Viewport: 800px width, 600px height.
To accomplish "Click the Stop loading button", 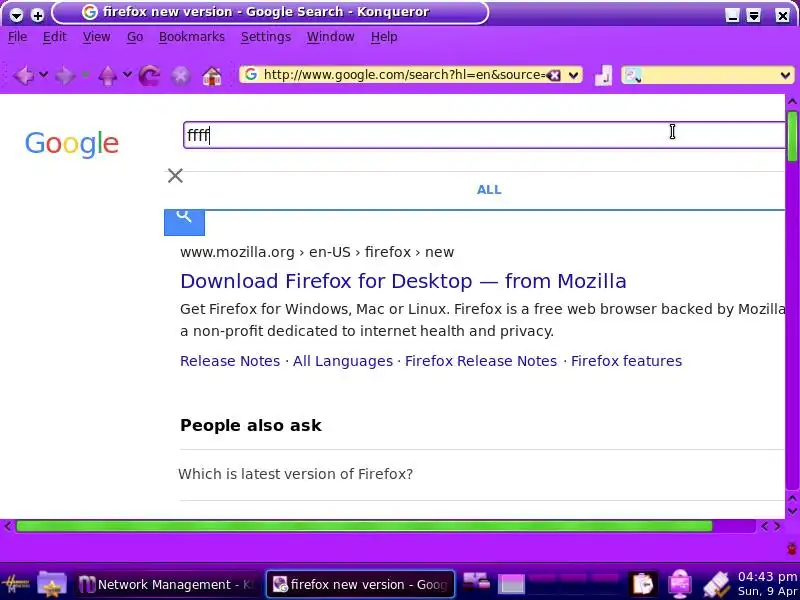I will [181, 76].
